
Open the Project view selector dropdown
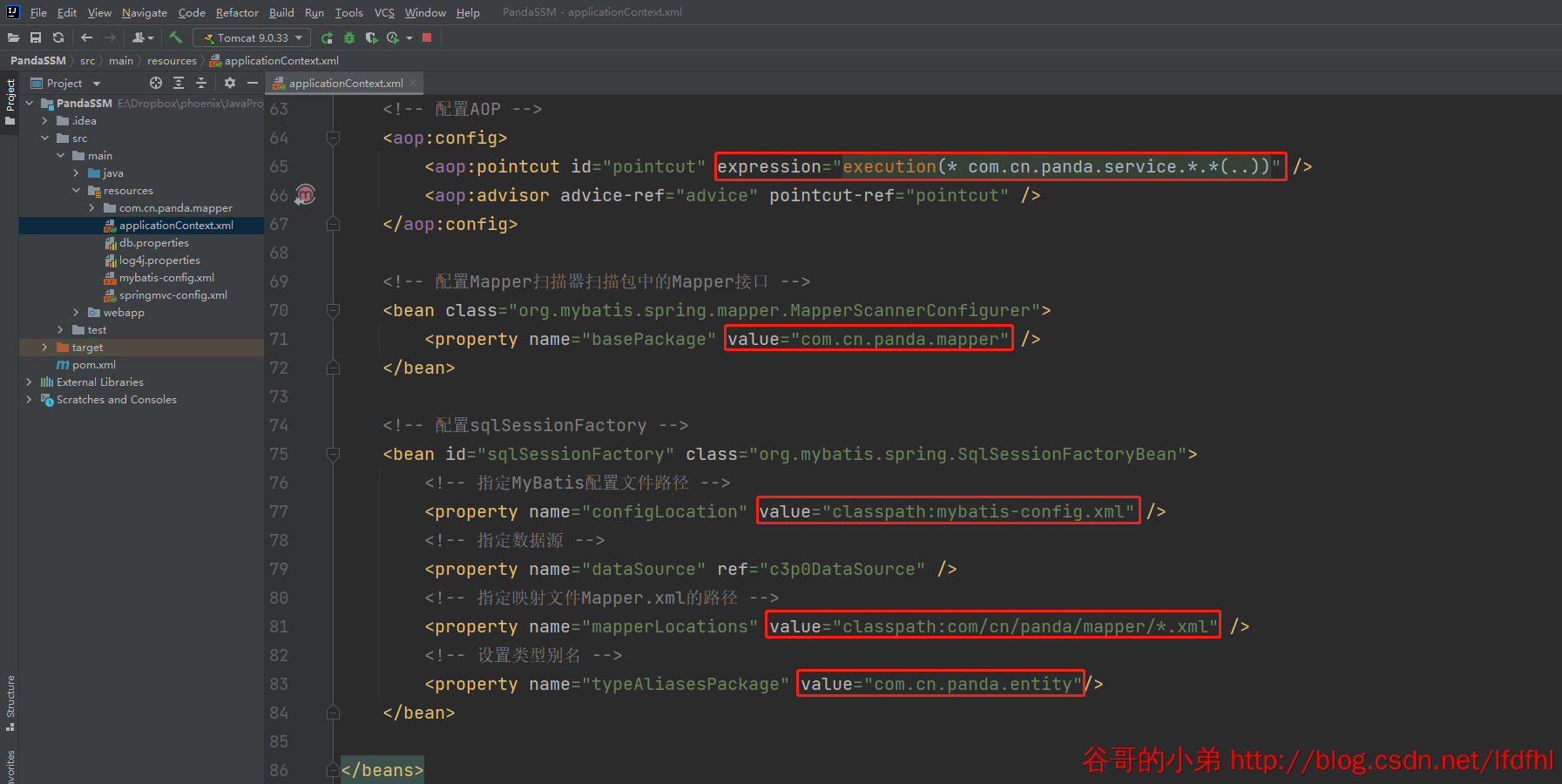pyautogui.click(x=66, y=83)
